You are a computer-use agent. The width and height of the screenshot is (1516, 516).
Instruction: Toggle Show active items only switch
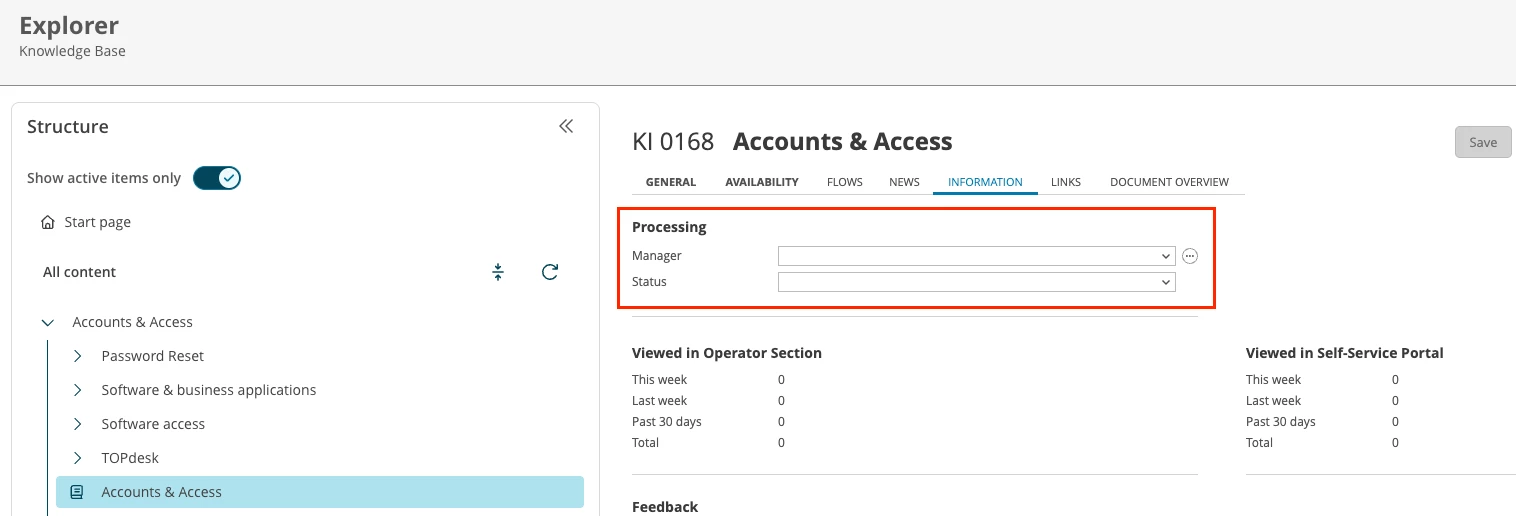pyautogui.click(x=217, y=178)
